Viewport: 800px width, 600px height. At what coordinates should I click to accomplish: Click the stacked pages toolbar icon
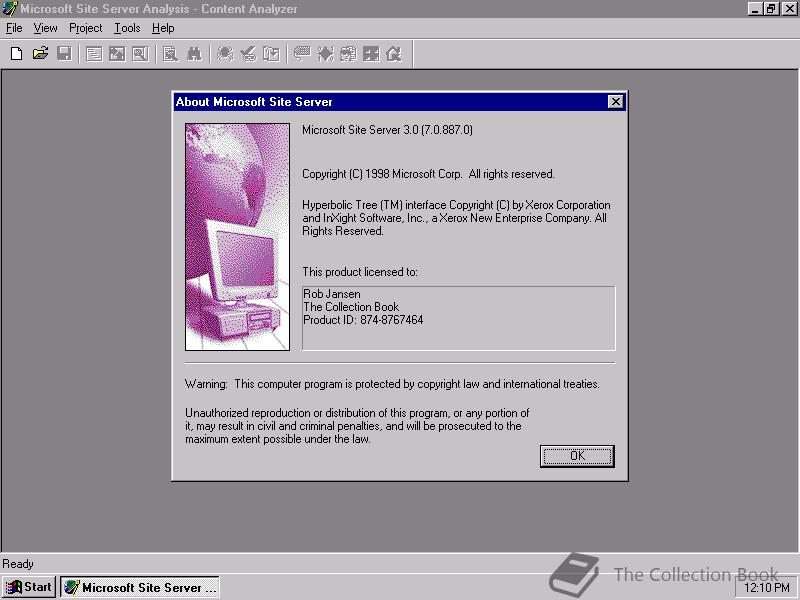(x=348, y=54)
